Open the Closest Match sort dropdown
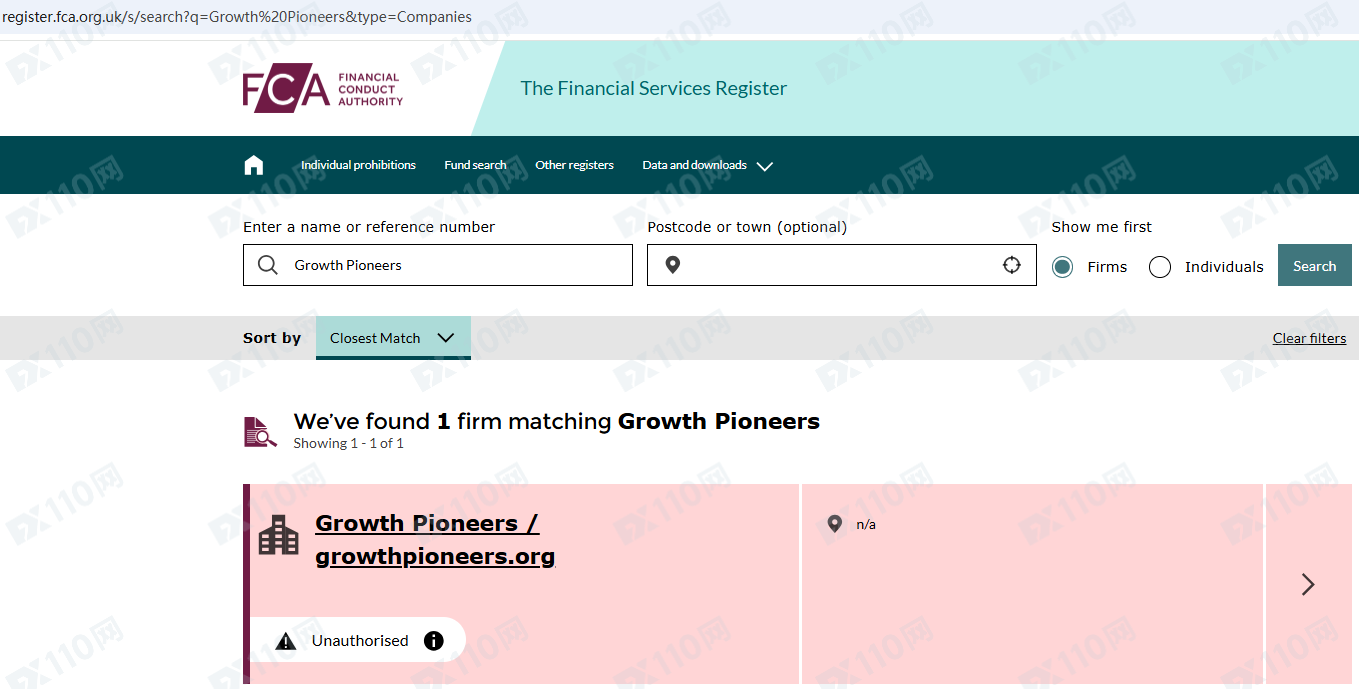This screenshot has height=689, width=1359. [392, 338]
